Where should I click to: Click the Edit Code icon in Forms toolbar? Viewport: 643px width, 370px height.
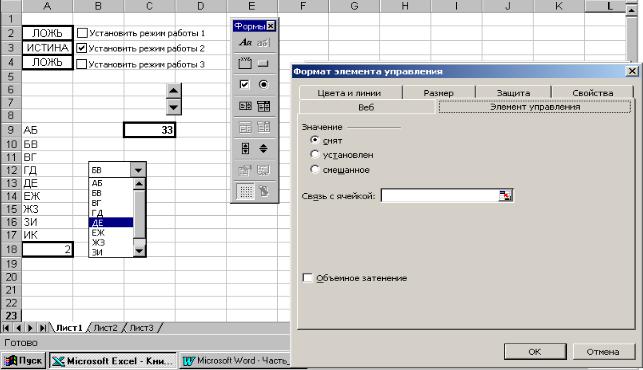point(264,169)
